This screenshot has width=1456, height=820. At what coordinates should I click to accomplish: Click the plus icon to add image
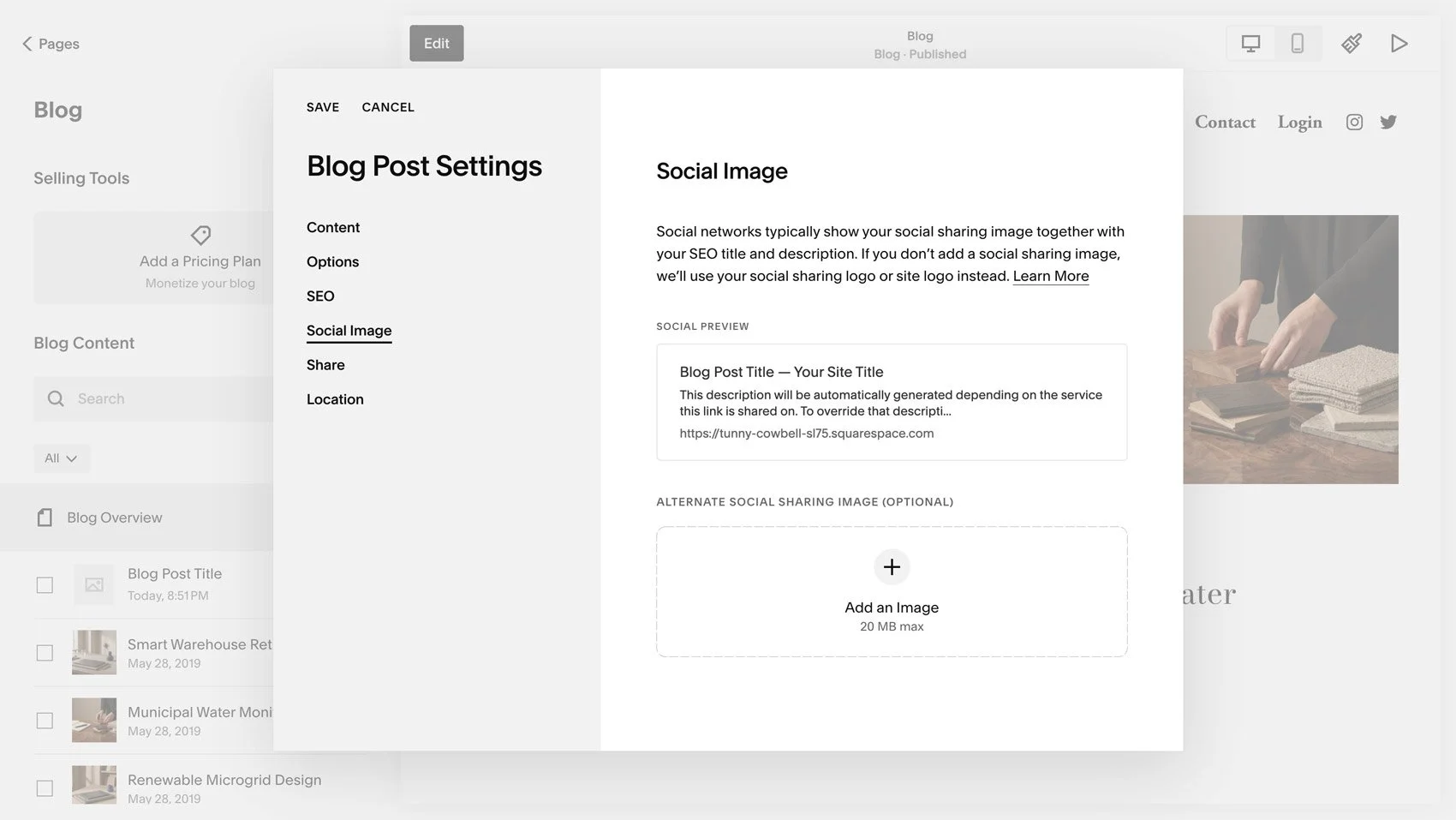(892, 567)
